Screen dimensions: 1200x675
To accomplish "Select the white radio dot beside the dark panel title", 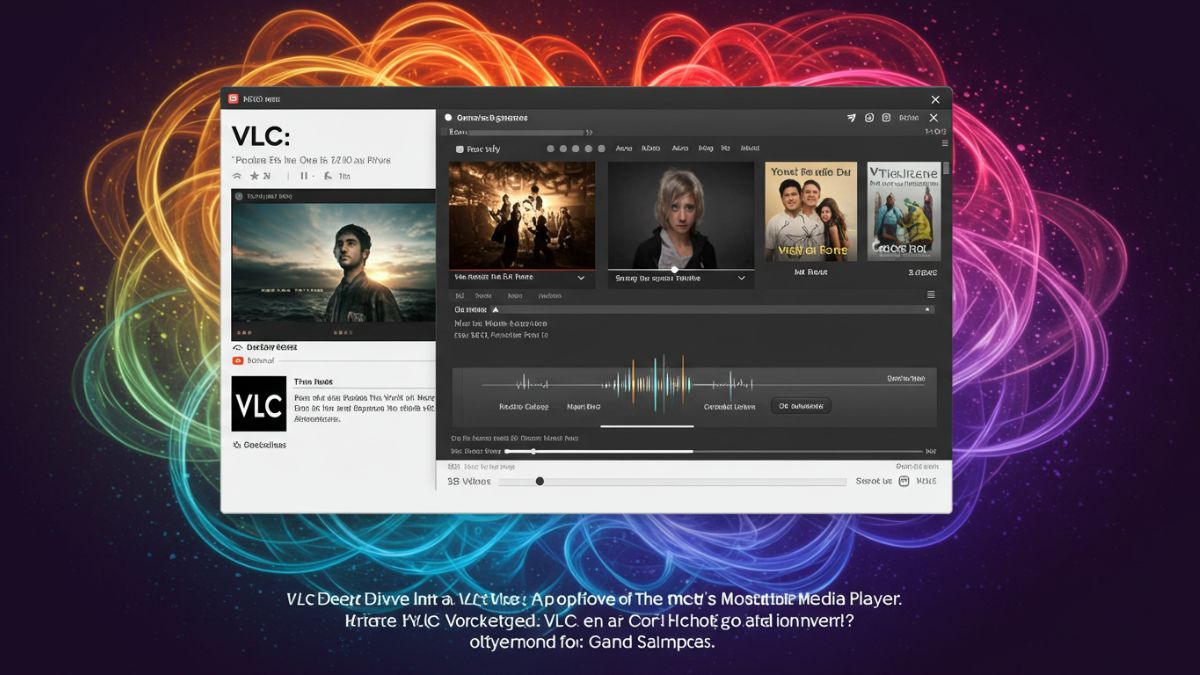I will 449,118.
